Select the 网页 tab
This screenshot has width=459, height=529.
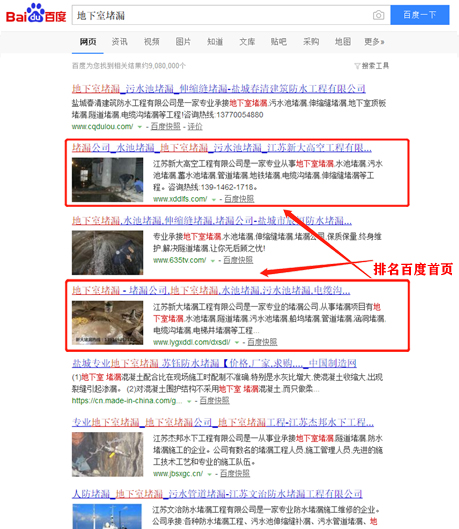pos(88,42)
